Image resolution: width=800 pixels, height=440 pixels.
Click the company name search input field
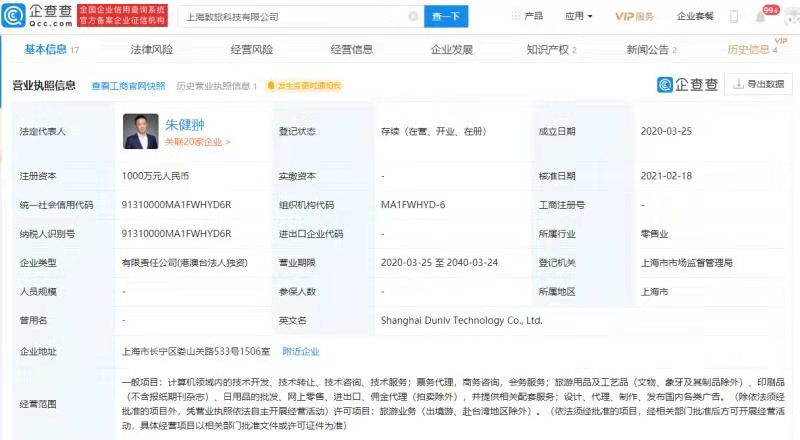coord(290,17)
